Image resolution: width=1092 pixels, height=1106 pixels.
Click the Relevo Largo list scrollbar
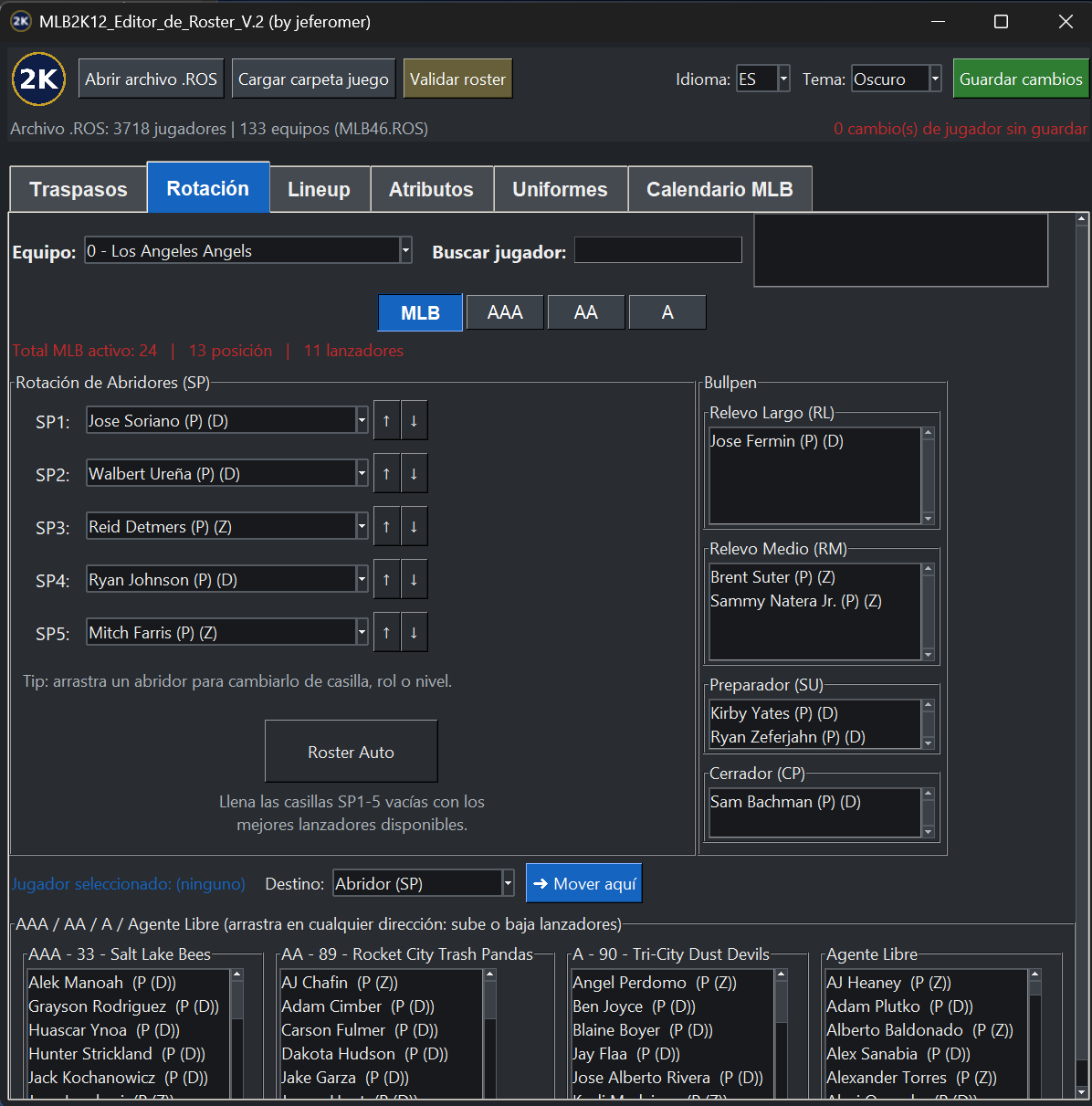[929, 476]
